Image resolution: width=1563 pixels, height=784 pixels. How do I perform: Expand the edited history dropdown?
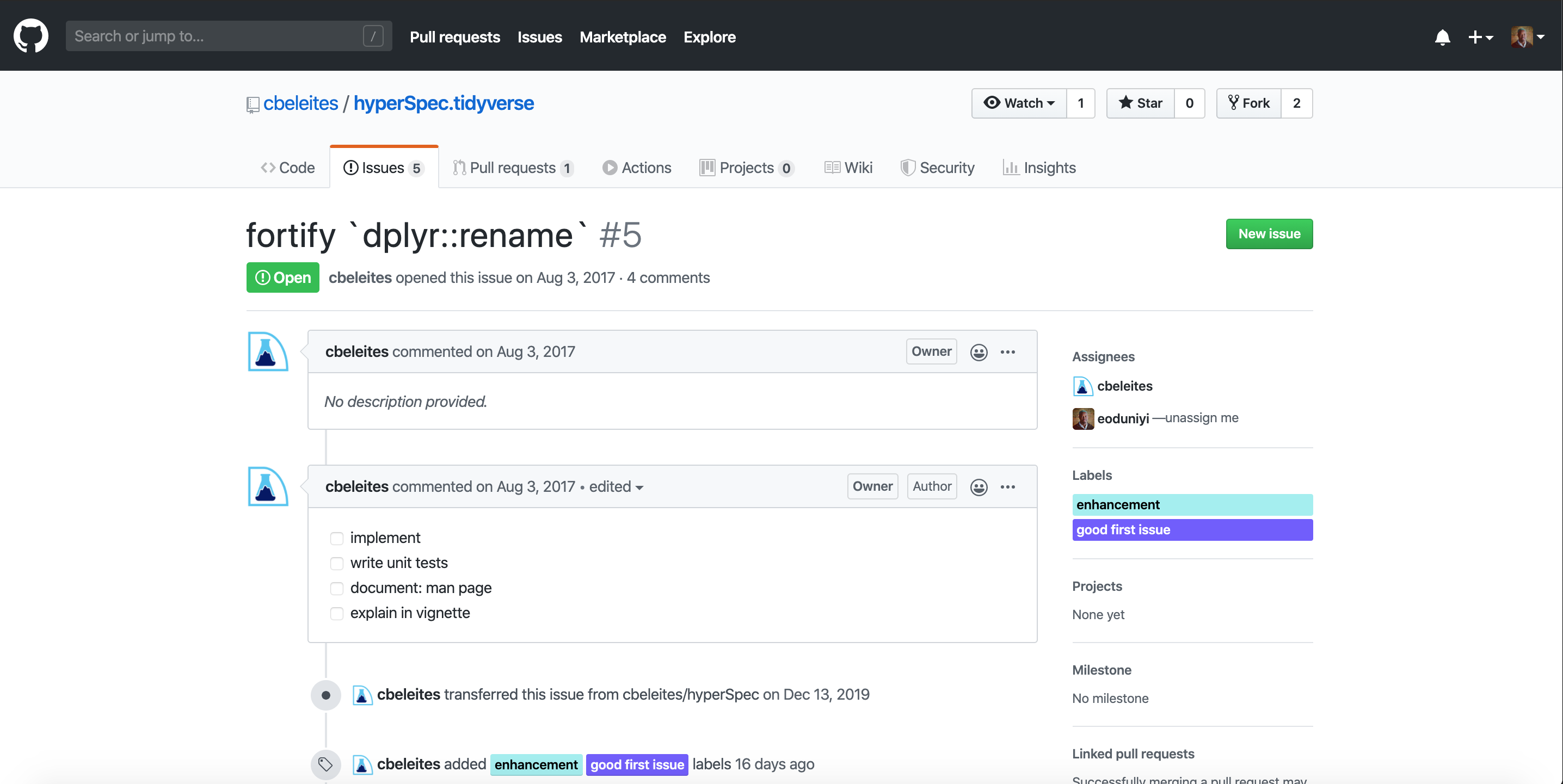pyautogui.click(x=616, y=486)
